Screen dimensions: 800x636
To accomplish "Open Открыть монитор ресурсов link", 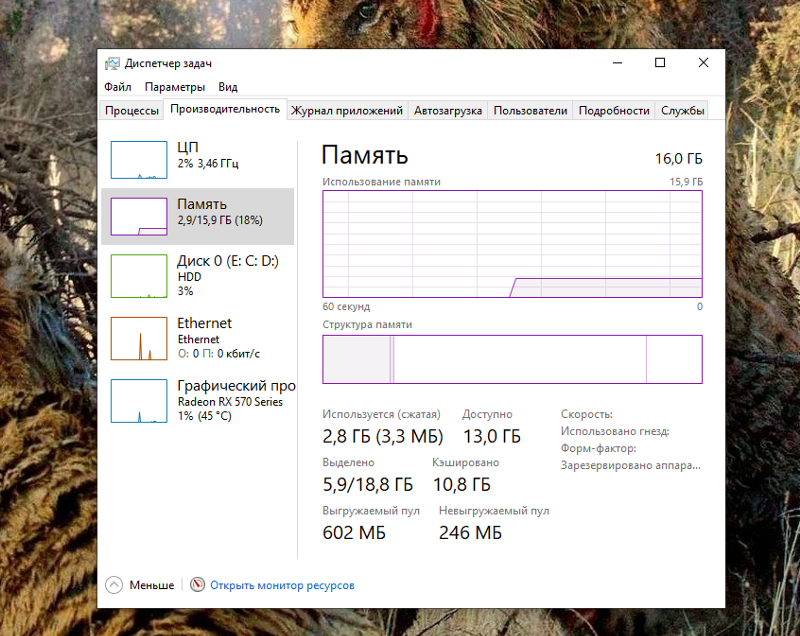I will 283,584.
